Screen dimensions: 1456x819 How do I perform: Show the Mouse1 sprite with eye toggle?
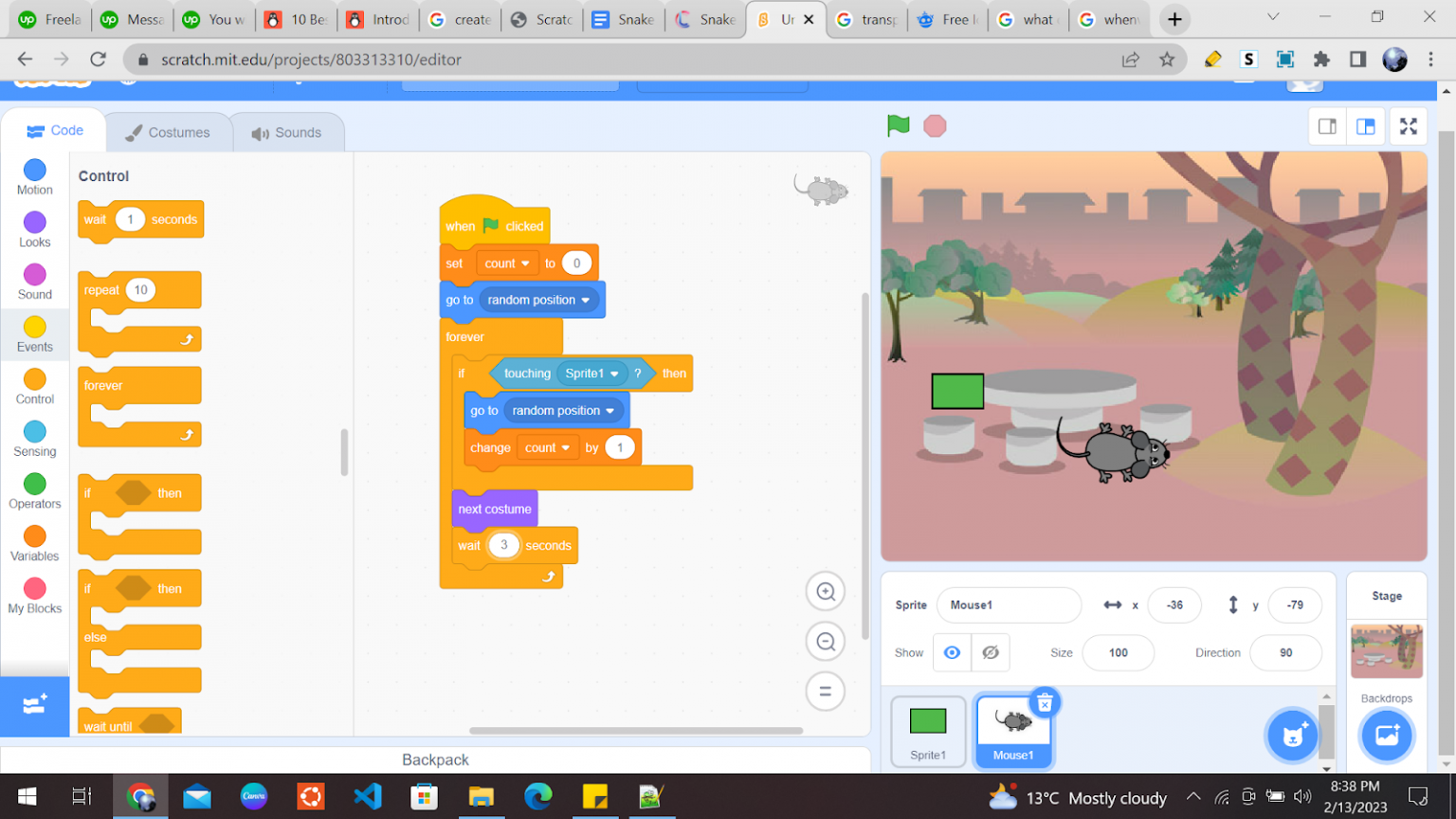click(952, 652)
